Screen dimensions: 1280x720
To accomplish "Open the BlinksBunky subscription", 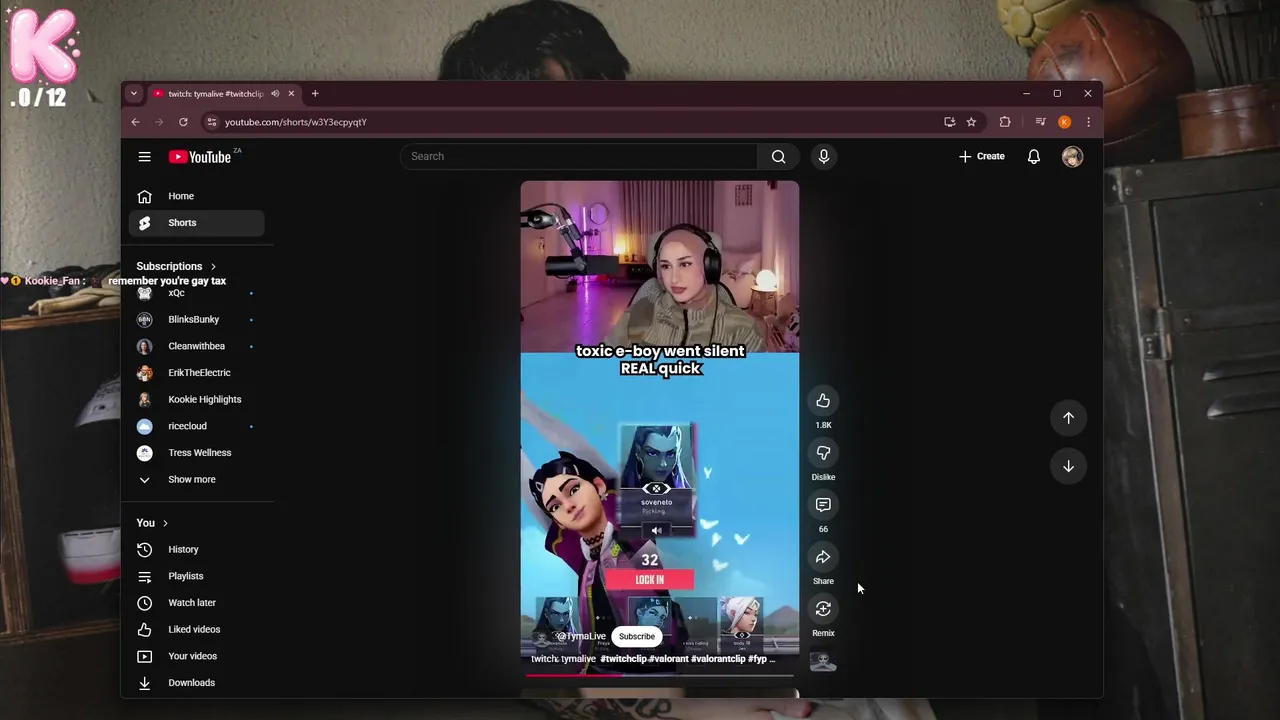I will click(x=196, y=319).
